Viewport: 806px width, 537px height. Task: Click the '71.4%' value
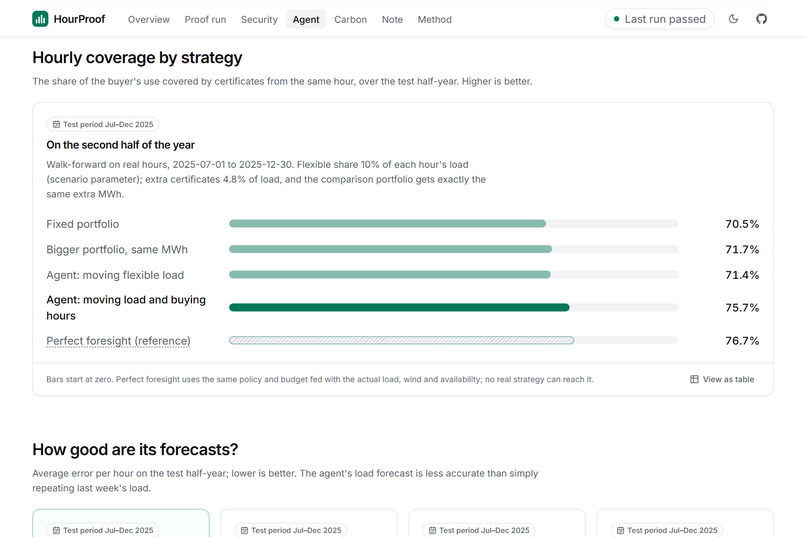click(x=742, y=275)
